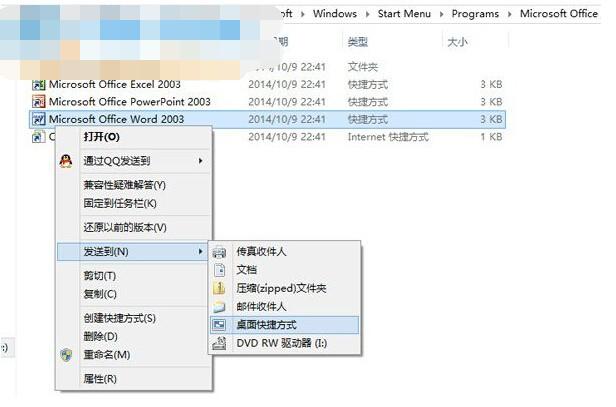
Task: Click the Programs breadcrumb segment
Action: point(475,14)
